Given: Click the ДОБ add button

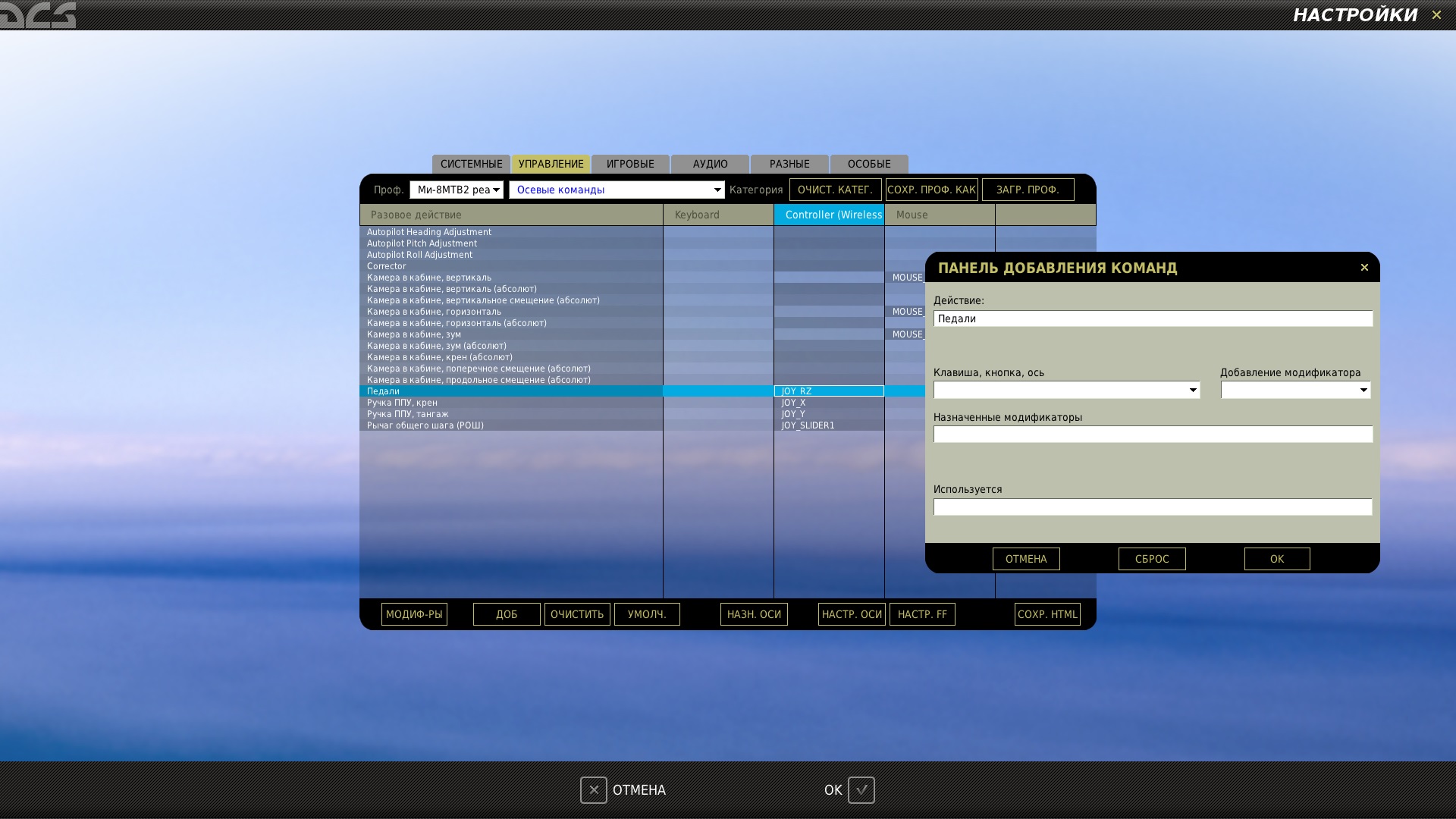Looking at the screenshot, I should 507,614.
